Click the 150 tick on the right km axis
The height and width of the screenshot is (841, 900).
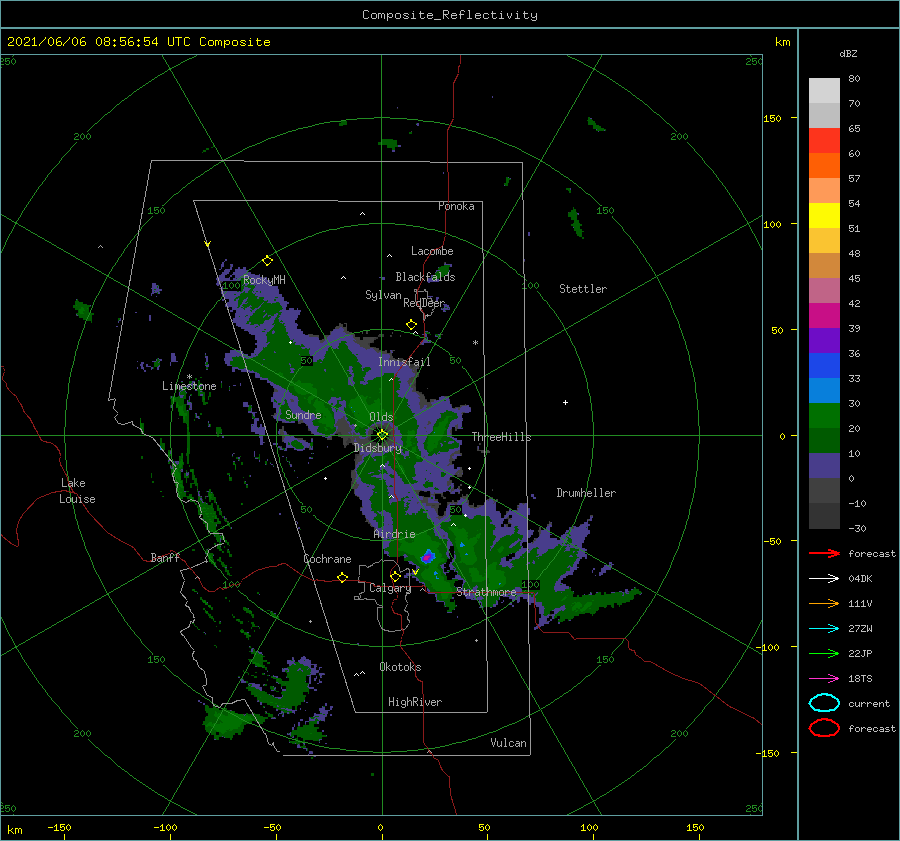(772, 118)
